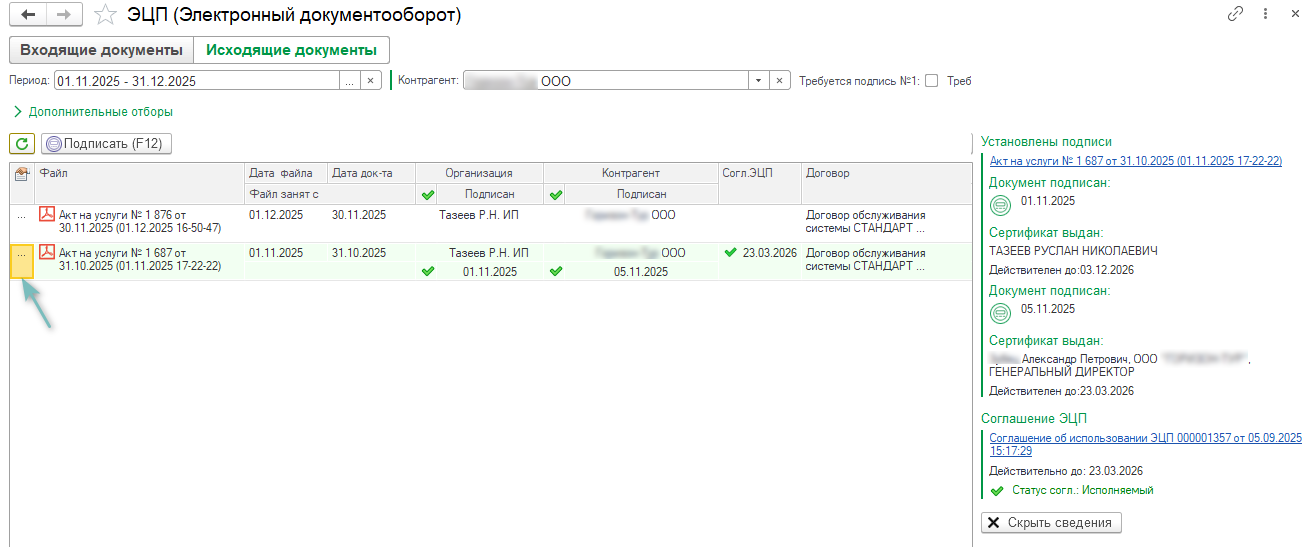Clear the Контрагент field
This screenshot has width=1308, height=547.
click(x=780, y=81)
